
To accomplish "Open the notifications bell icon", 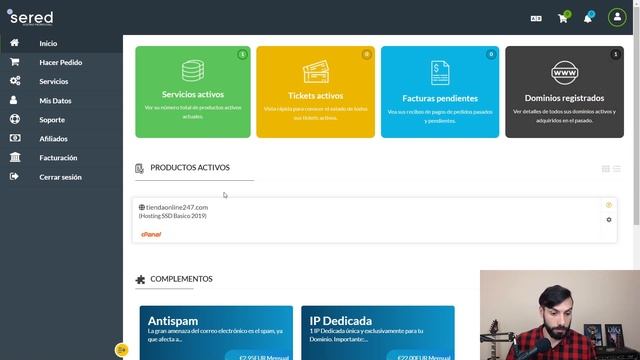I will 587,18.
